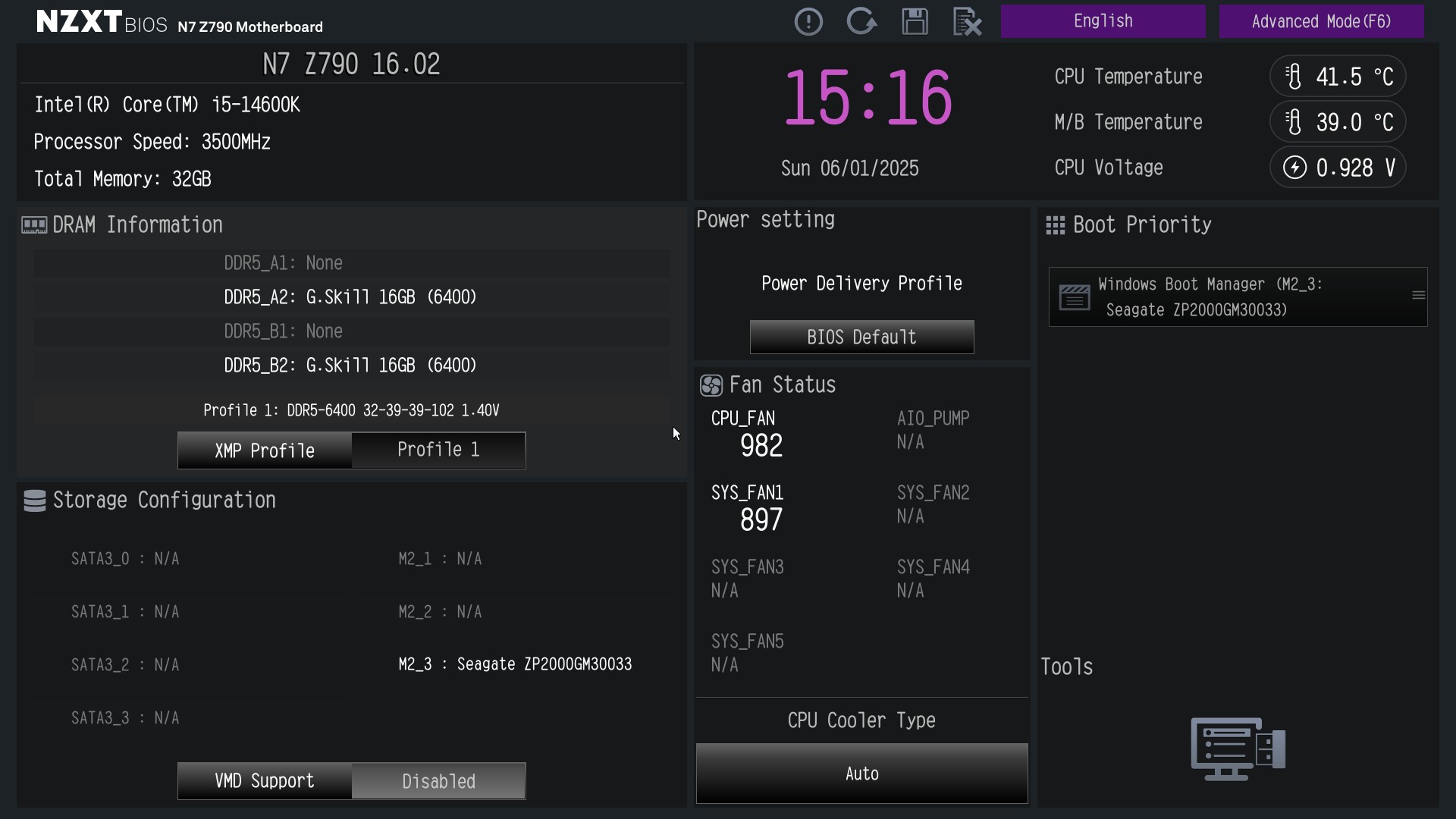Image resolution: width=1456 pixels, height=819 pixels.
Task: Click the floppy disk save icon
Action: tap(915, 21)
